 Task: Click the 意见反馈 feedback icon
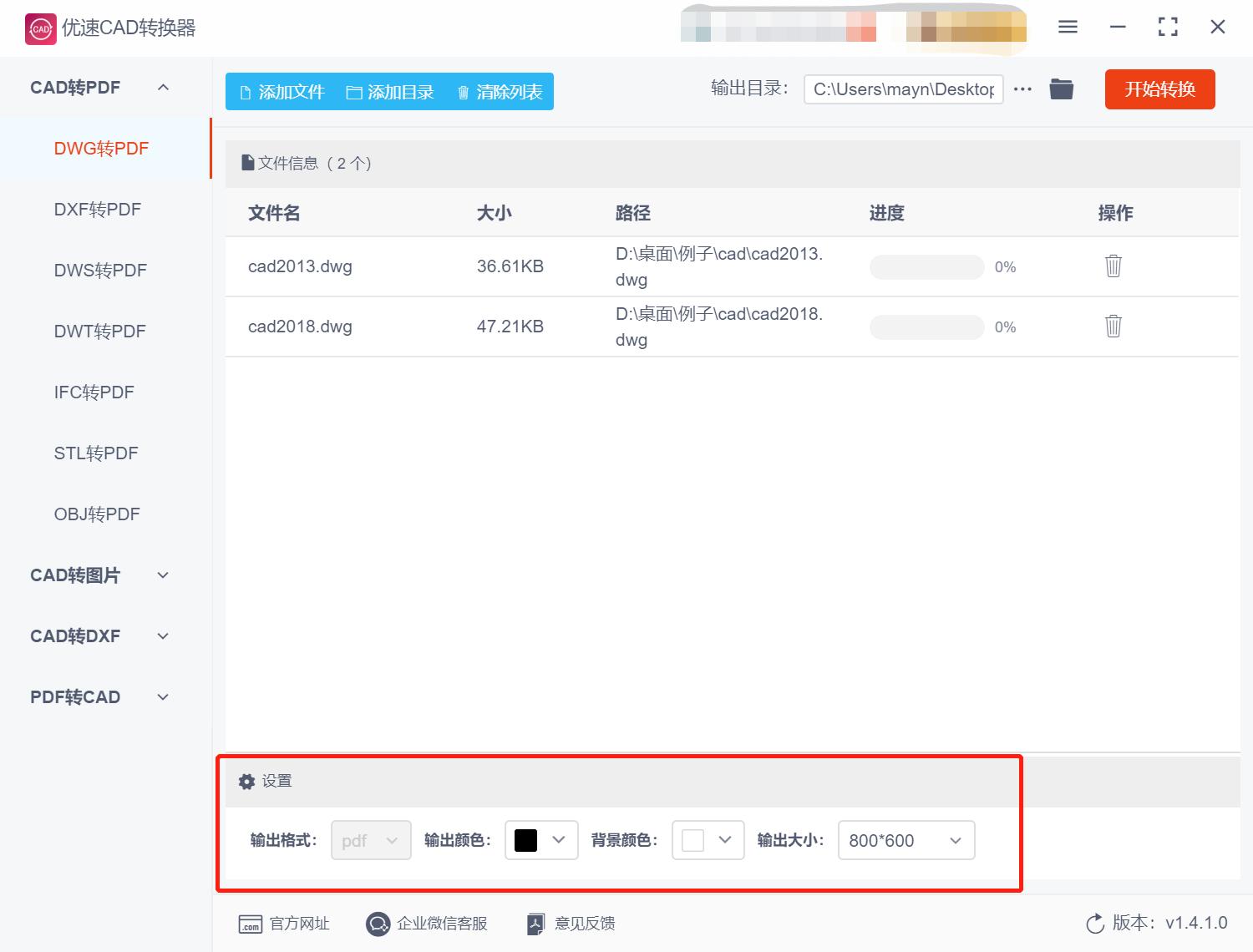[x=535, y=924]
